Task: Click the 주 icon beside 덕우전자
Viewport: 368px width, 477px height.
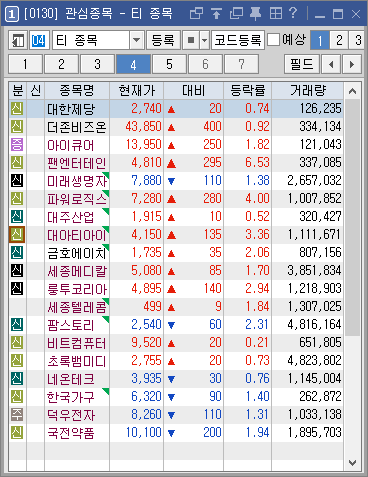Action: 17,415
